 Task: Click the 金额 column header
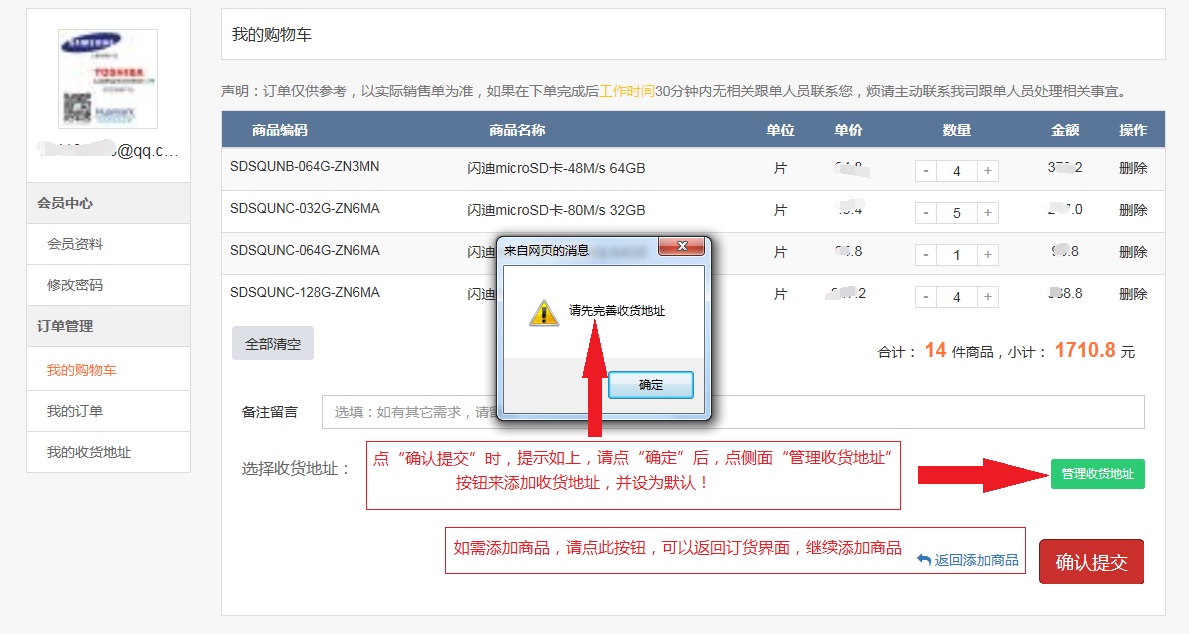pyautogui.click(x=1065, y=130)
